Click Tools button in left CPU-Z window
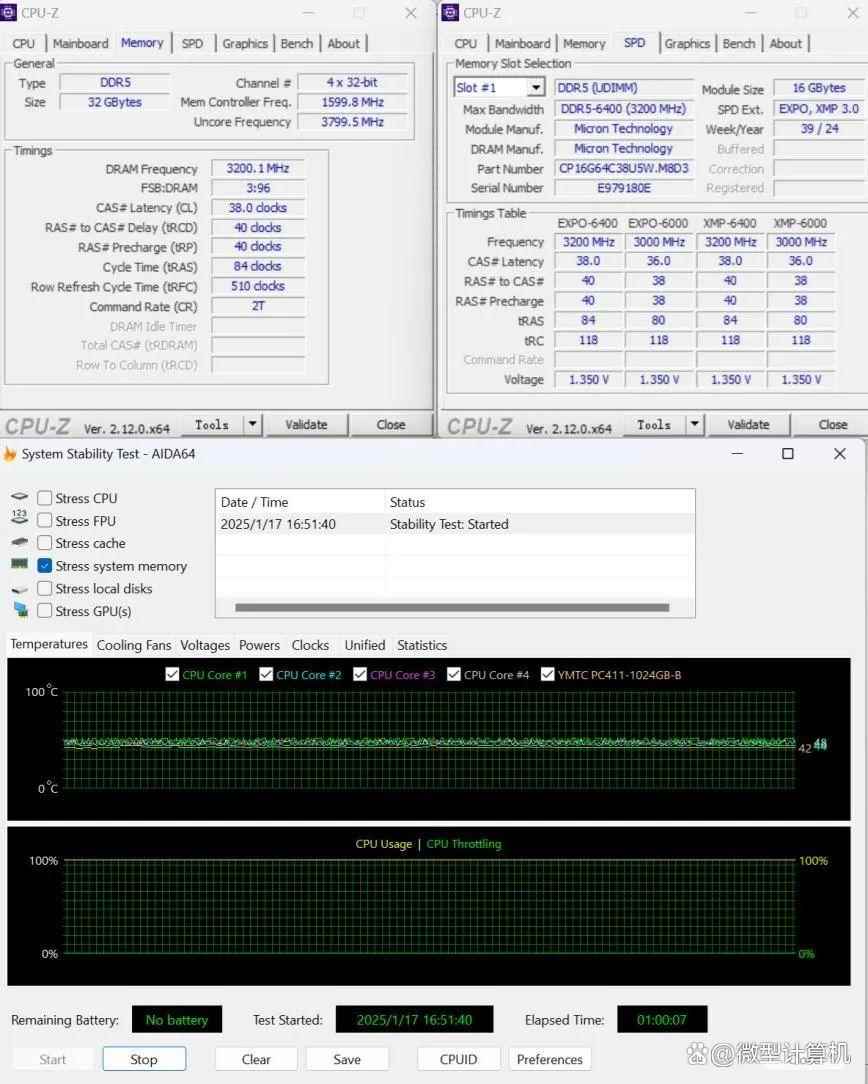The width and height of the screenshot is (868, 1084). click(212, 424)
